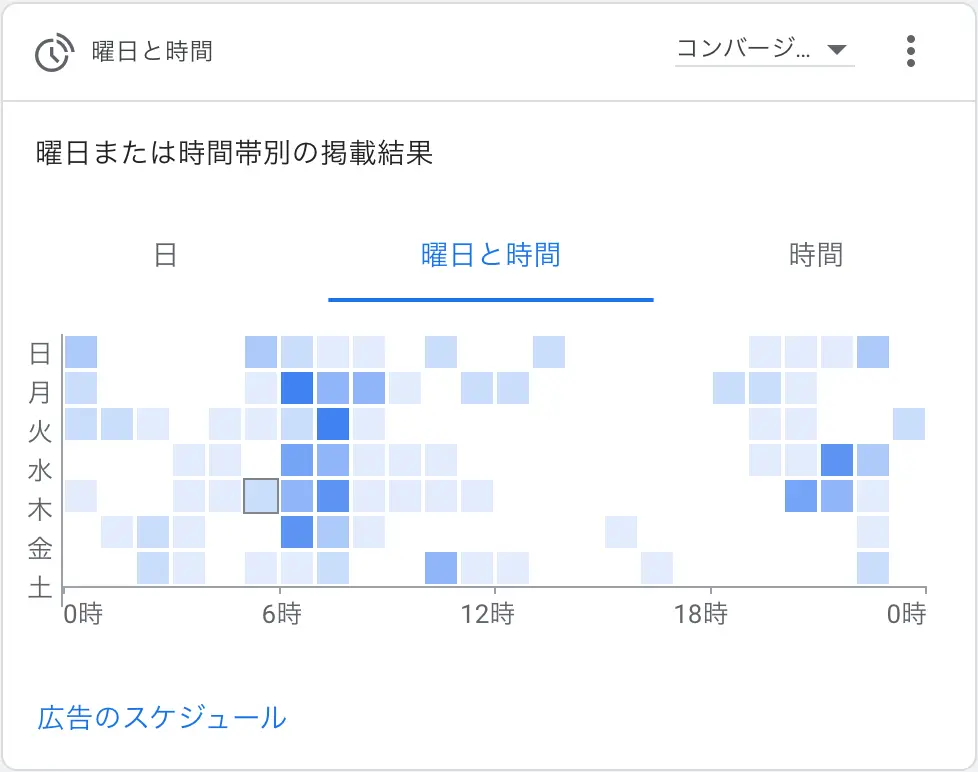This screenshot has height=772, width=978.
Task: Click the dark Tuesday cell near 7時
Action: (x=331, y=424)
